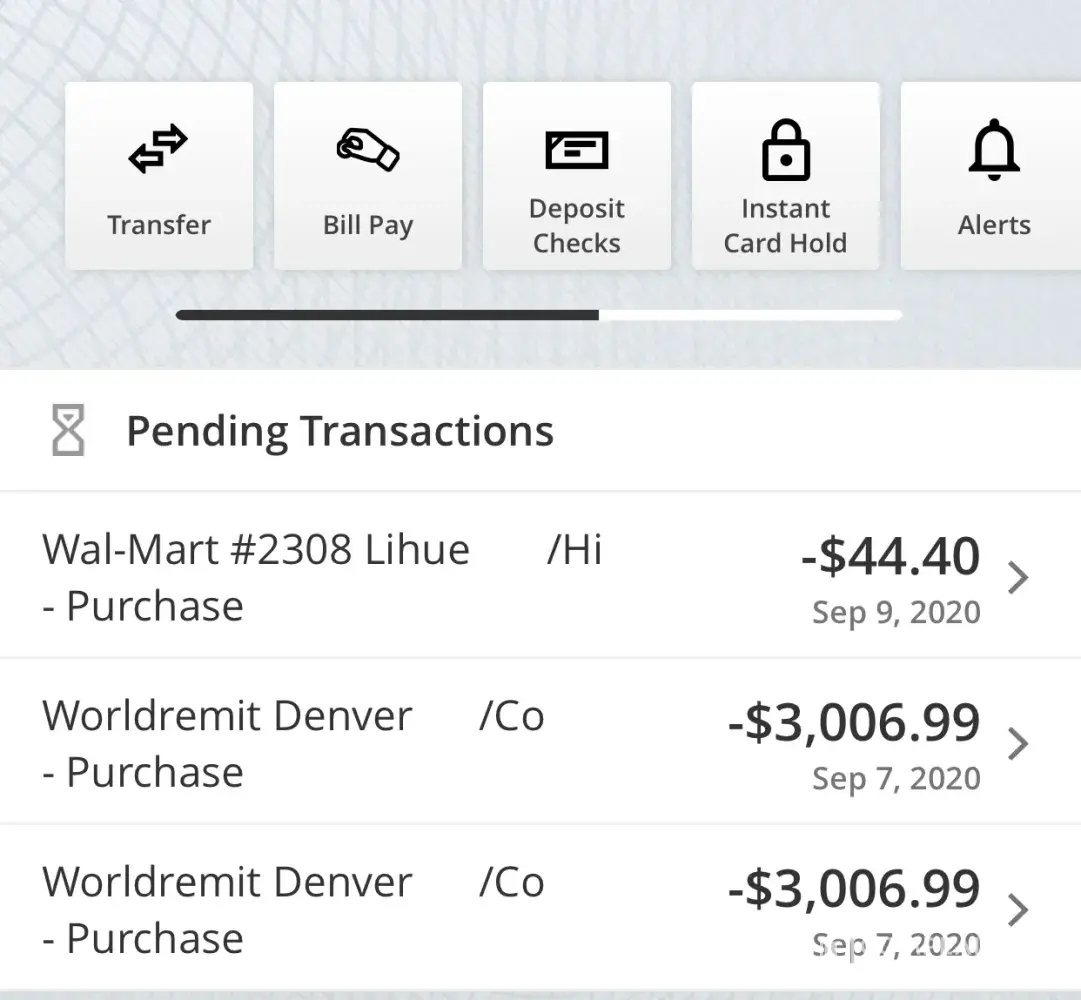Tap the Sep 9, 2020 transaction date
This screenshot has height=1000, width=1081.
896,612
